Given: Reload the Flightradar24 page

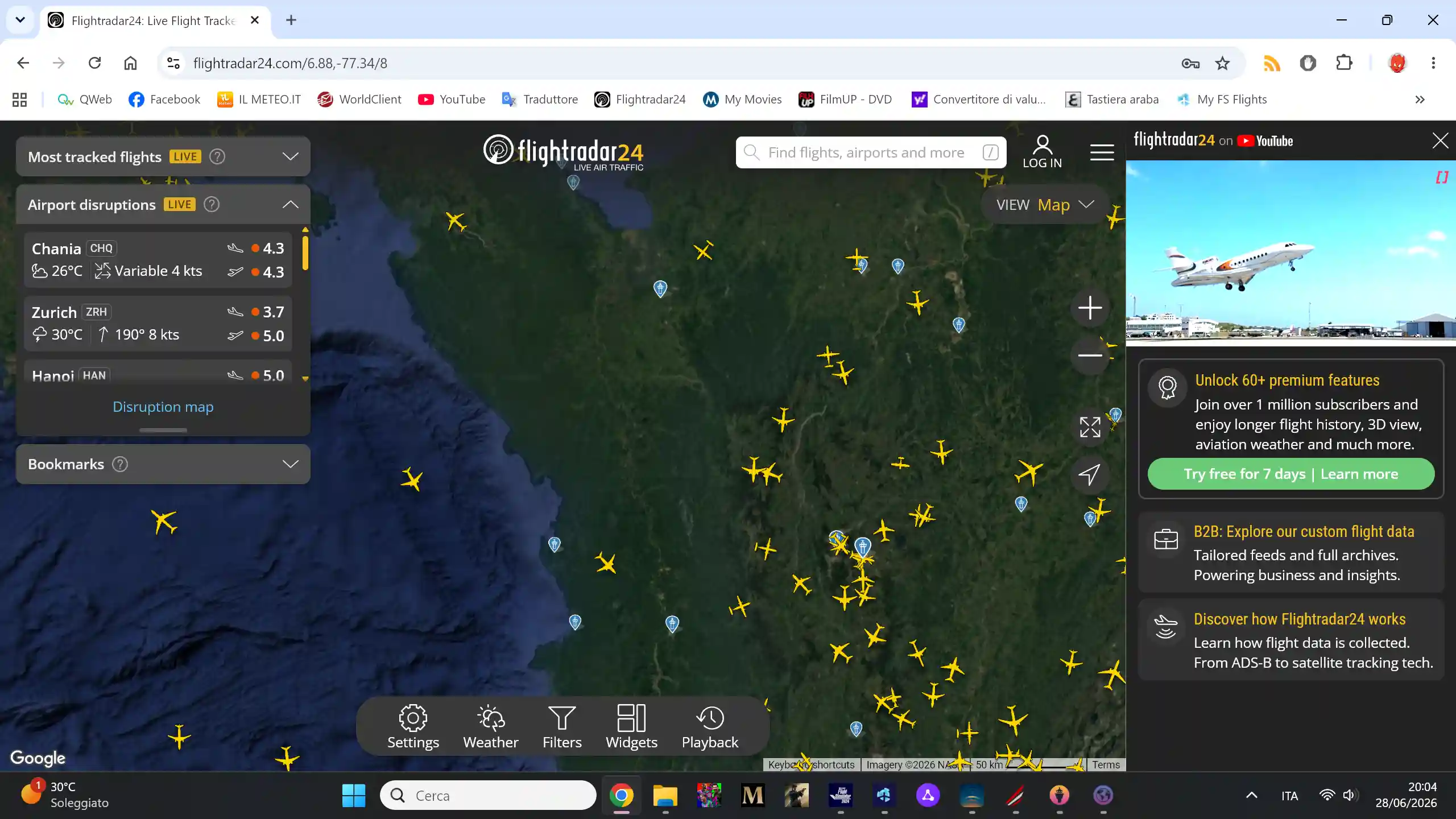Looking at the screenshot, I should (x=94, y=63).
